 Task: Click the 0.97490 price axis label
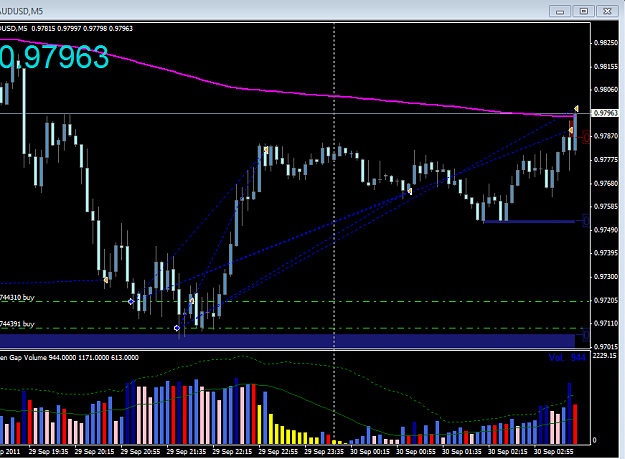(x=606, y=230)
